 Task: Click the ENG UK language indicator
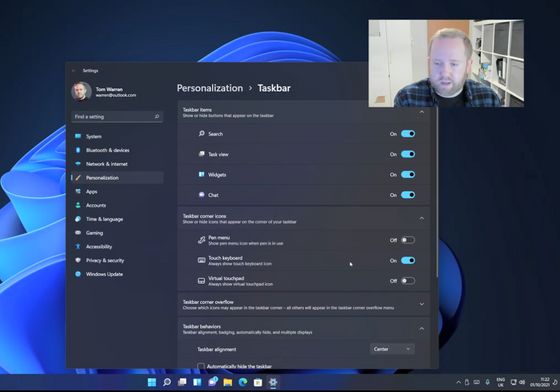pyautogui.click(x=501, y=382)
